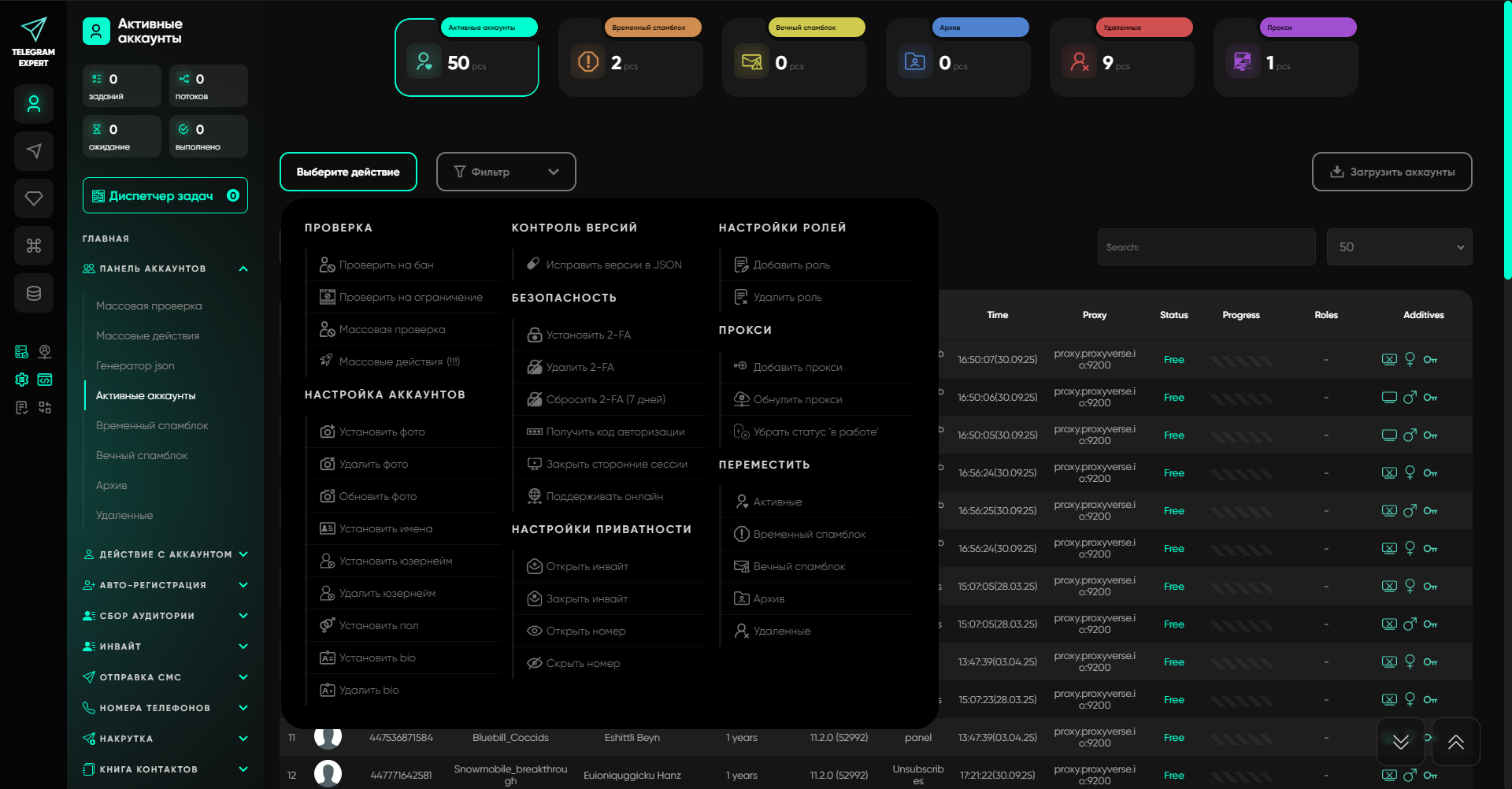Click the Telegram Expert logo icon
This screenshot has height=789, width=1512.
coord(33,31)
